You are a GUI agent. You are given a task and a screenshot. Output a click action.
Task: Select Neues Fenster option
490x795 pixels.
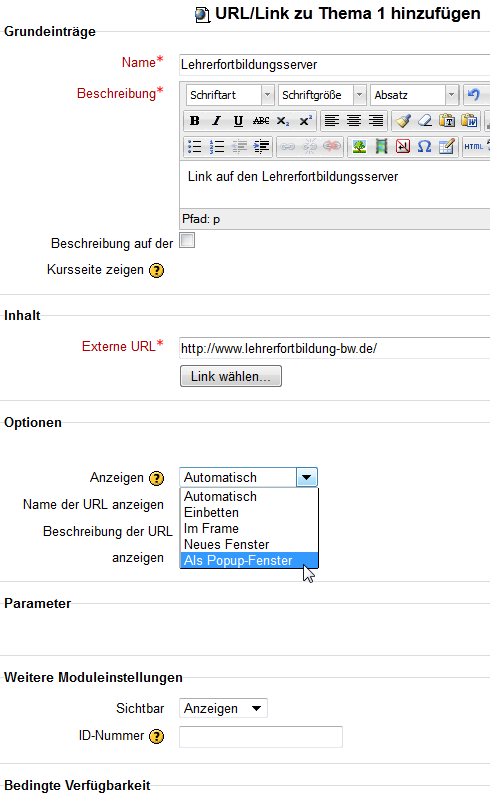(249, 545)
